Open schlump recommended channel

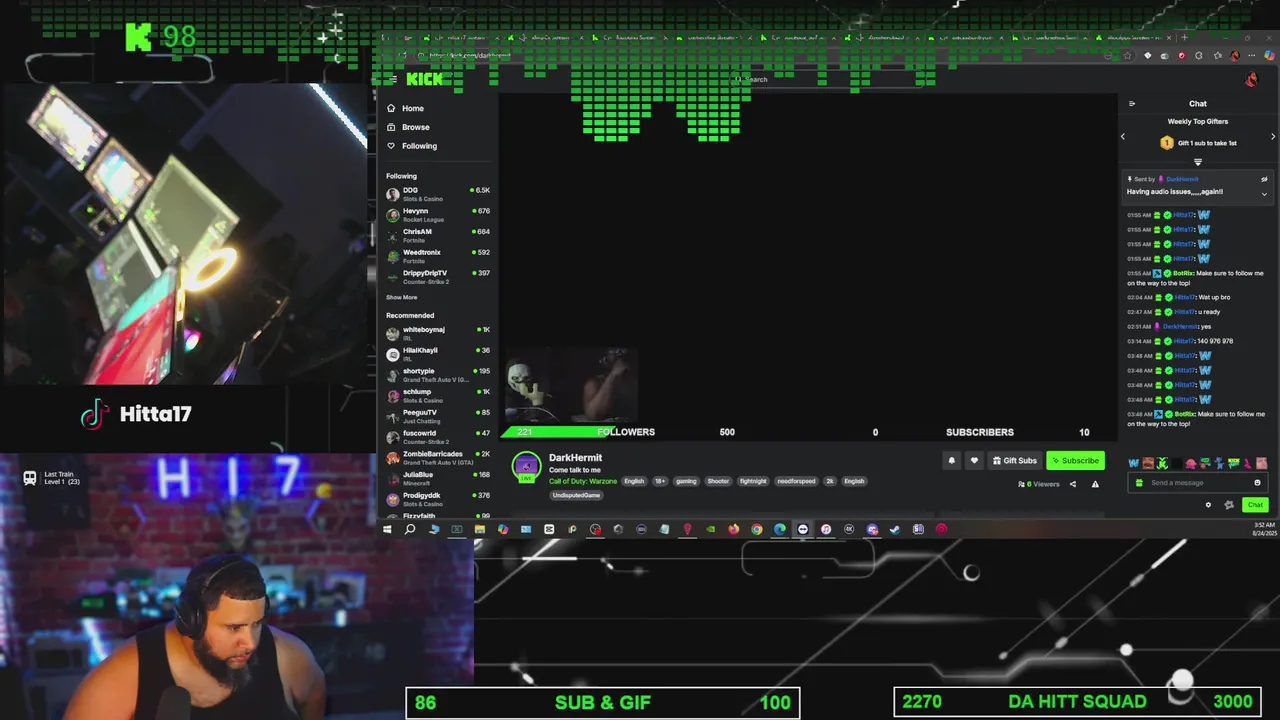pyautogui.click(x=438, y=395)
